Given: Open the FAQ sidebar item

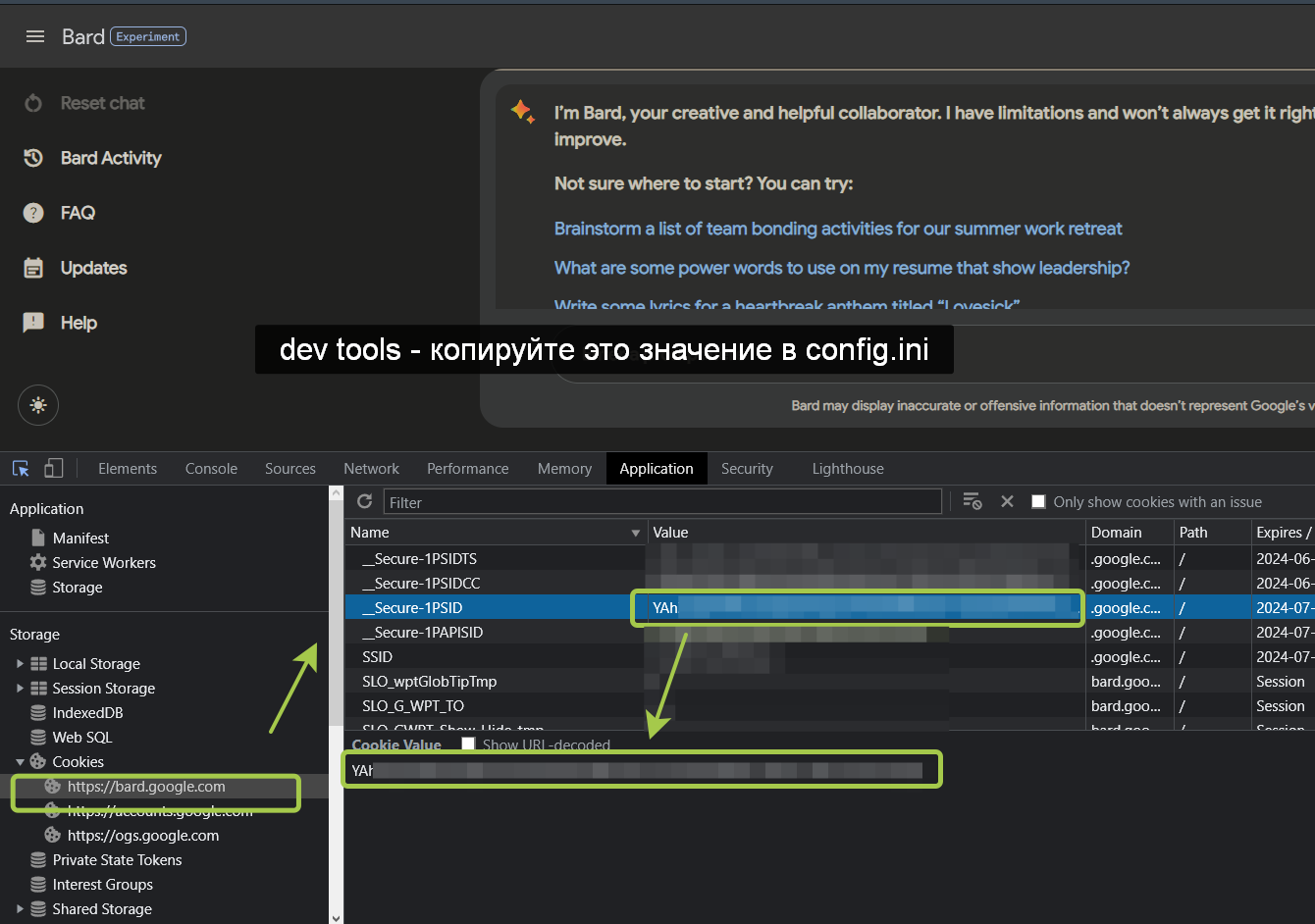Looking at the screenshot, I should [x=78, y=213].
